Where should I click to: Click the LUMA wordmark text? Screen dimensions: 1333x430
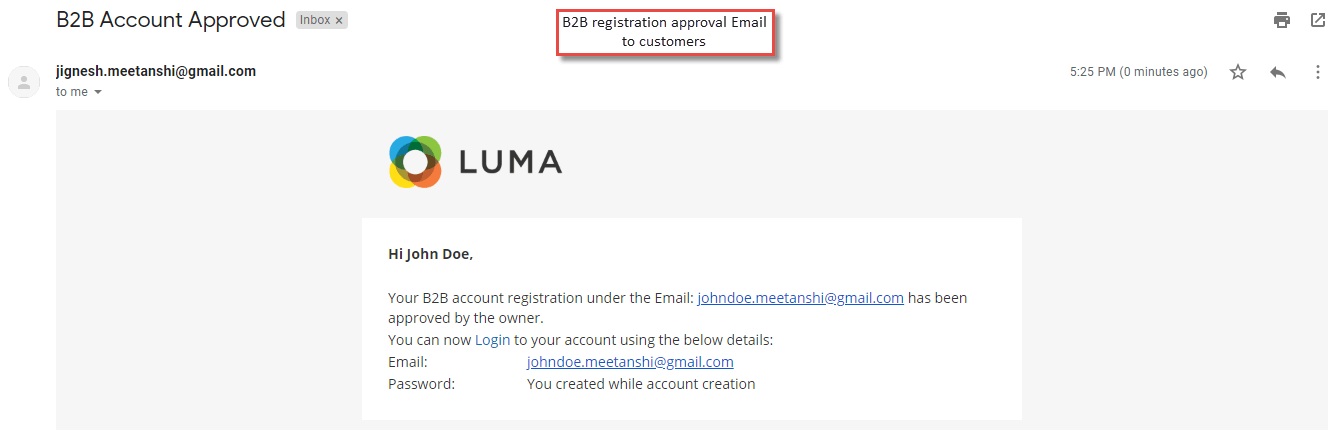(x=510, y=162)
